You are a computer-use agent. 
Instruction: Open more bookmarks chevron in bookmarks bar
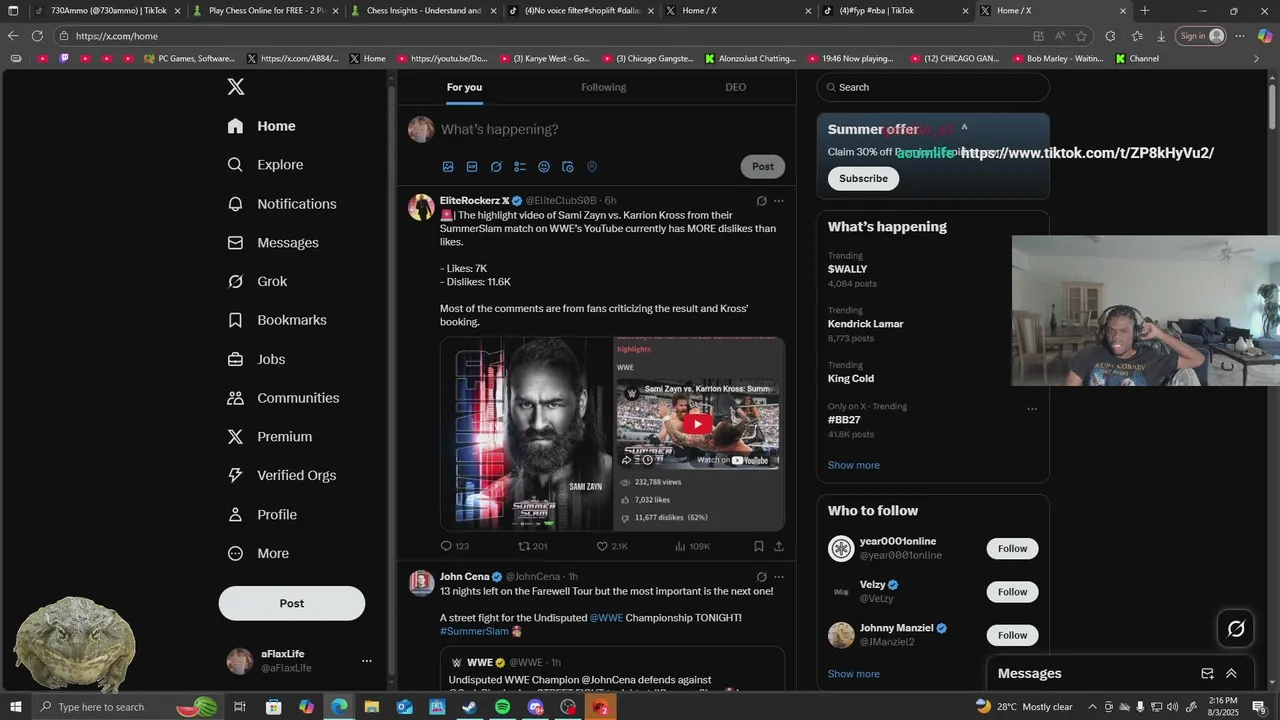pos(1256,59)
